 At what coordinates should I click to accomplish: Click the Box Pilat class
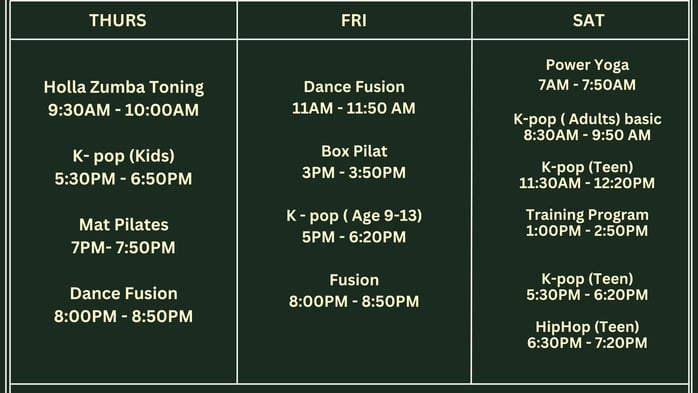point(354,151)
